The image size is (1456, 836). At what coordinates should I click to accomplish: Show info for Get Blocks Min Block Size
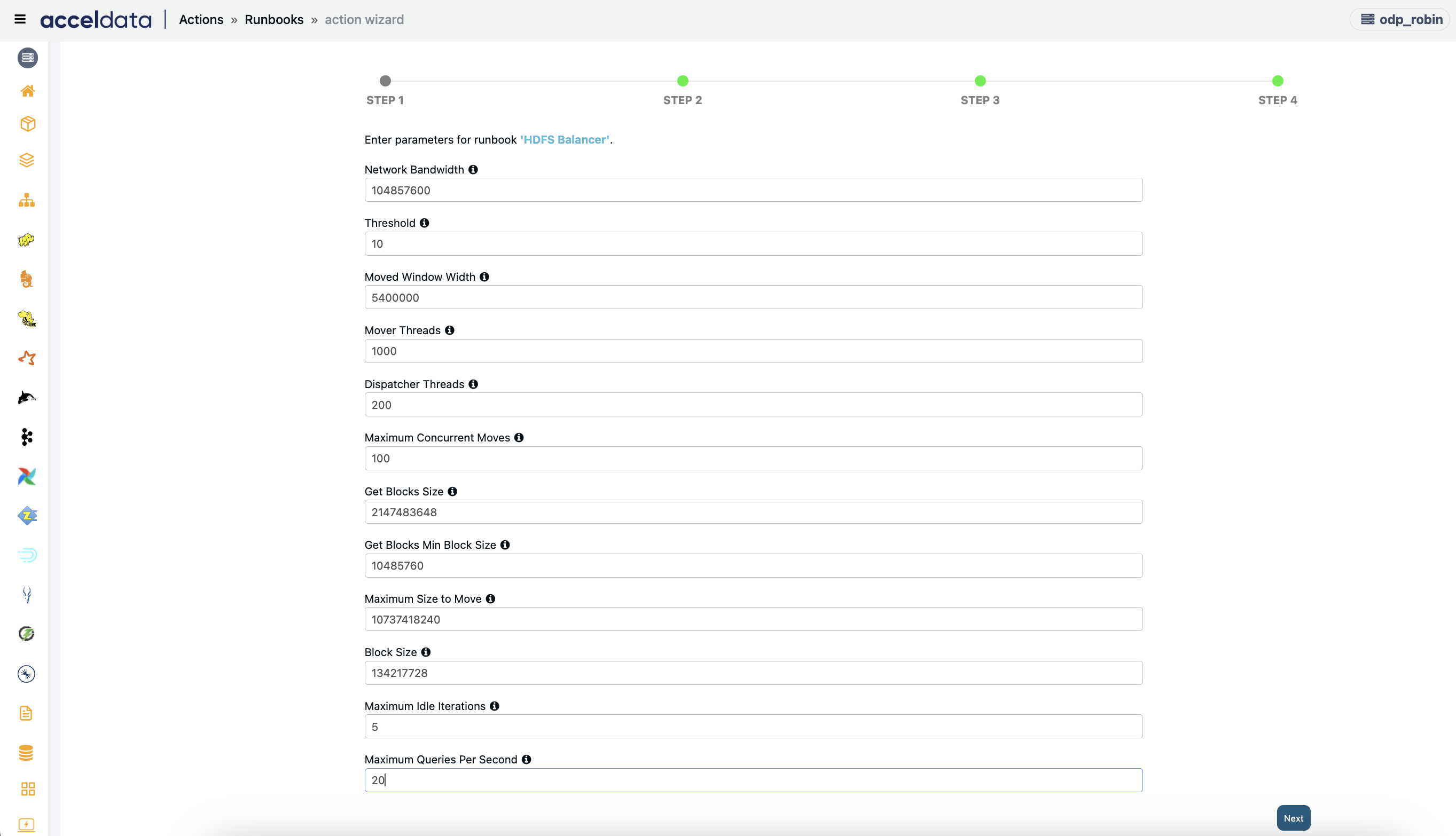coord(505,545)
